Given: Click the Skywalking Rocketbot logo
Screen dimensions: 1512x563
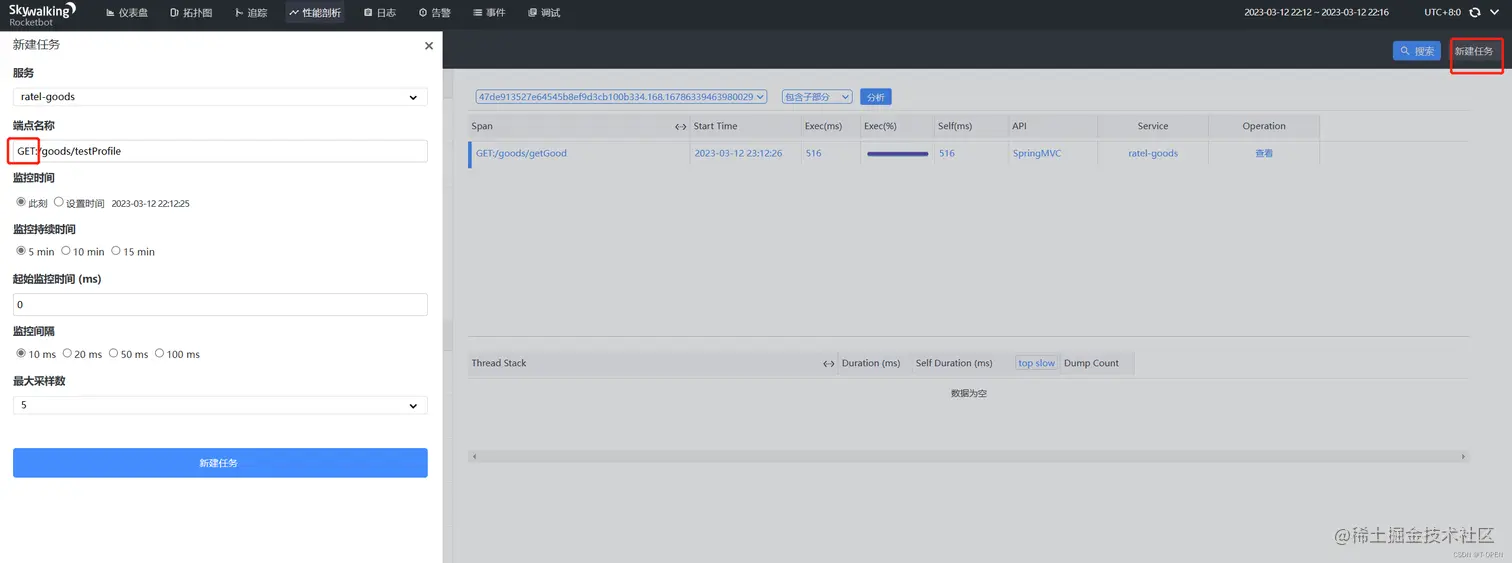Looking at the screenshot, I should click(42, 13).
